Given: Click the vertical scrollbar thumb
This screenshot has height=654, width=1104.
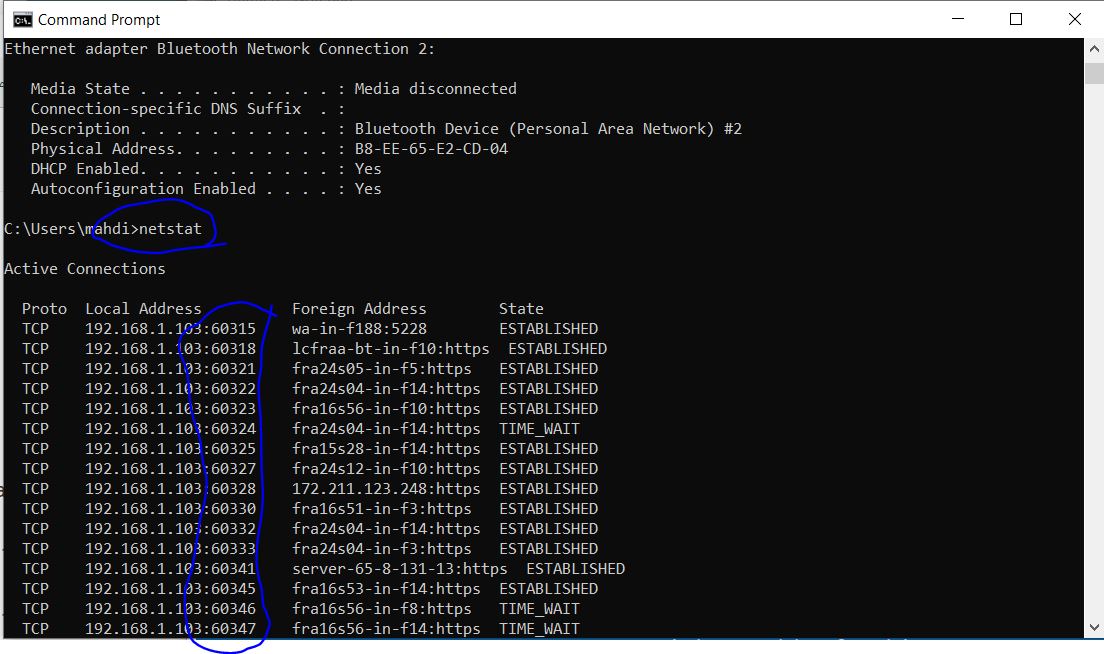Looking at the screenshot, I should click(1094, 74).
